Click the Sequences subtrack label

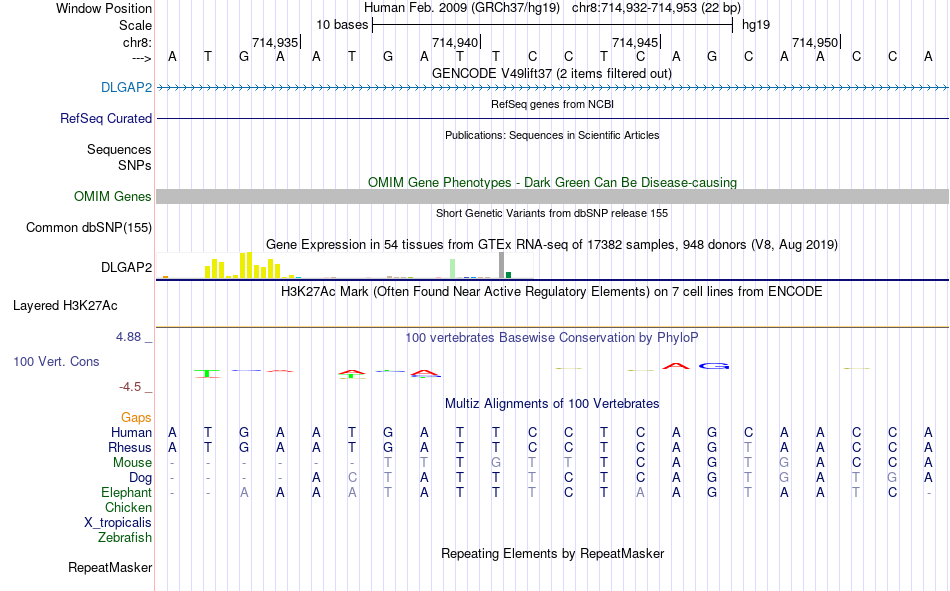tap(119, 149)
